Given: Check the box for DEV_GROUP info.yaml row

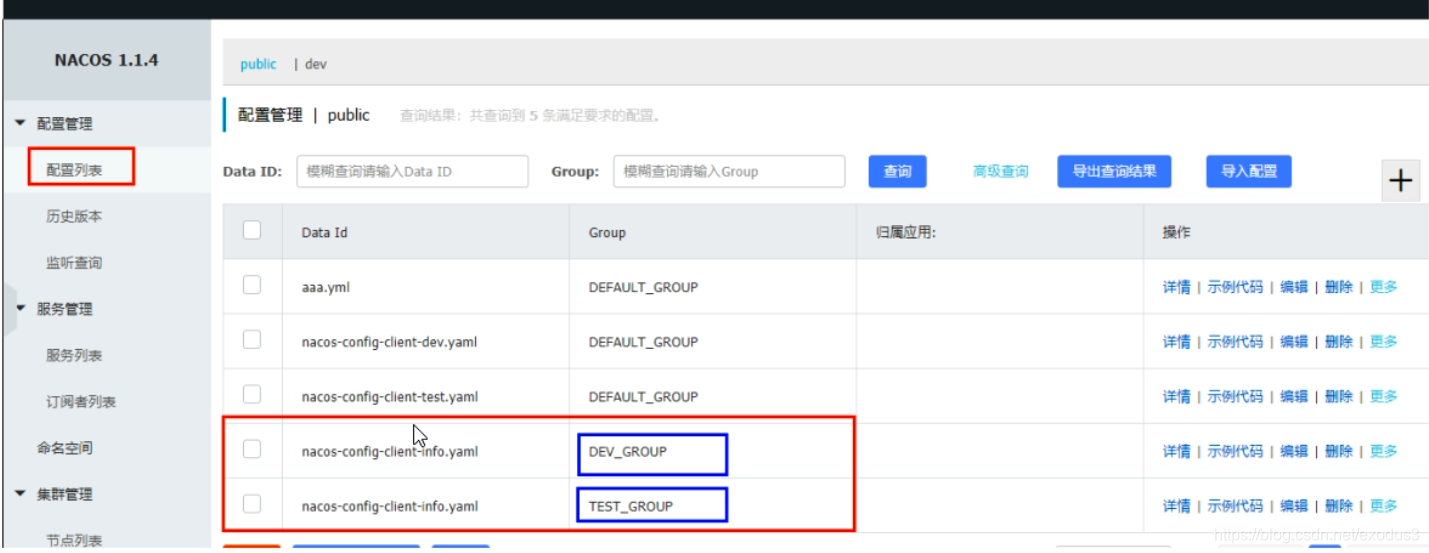Looking at the screenshot, I should click(x=252, y=450).
